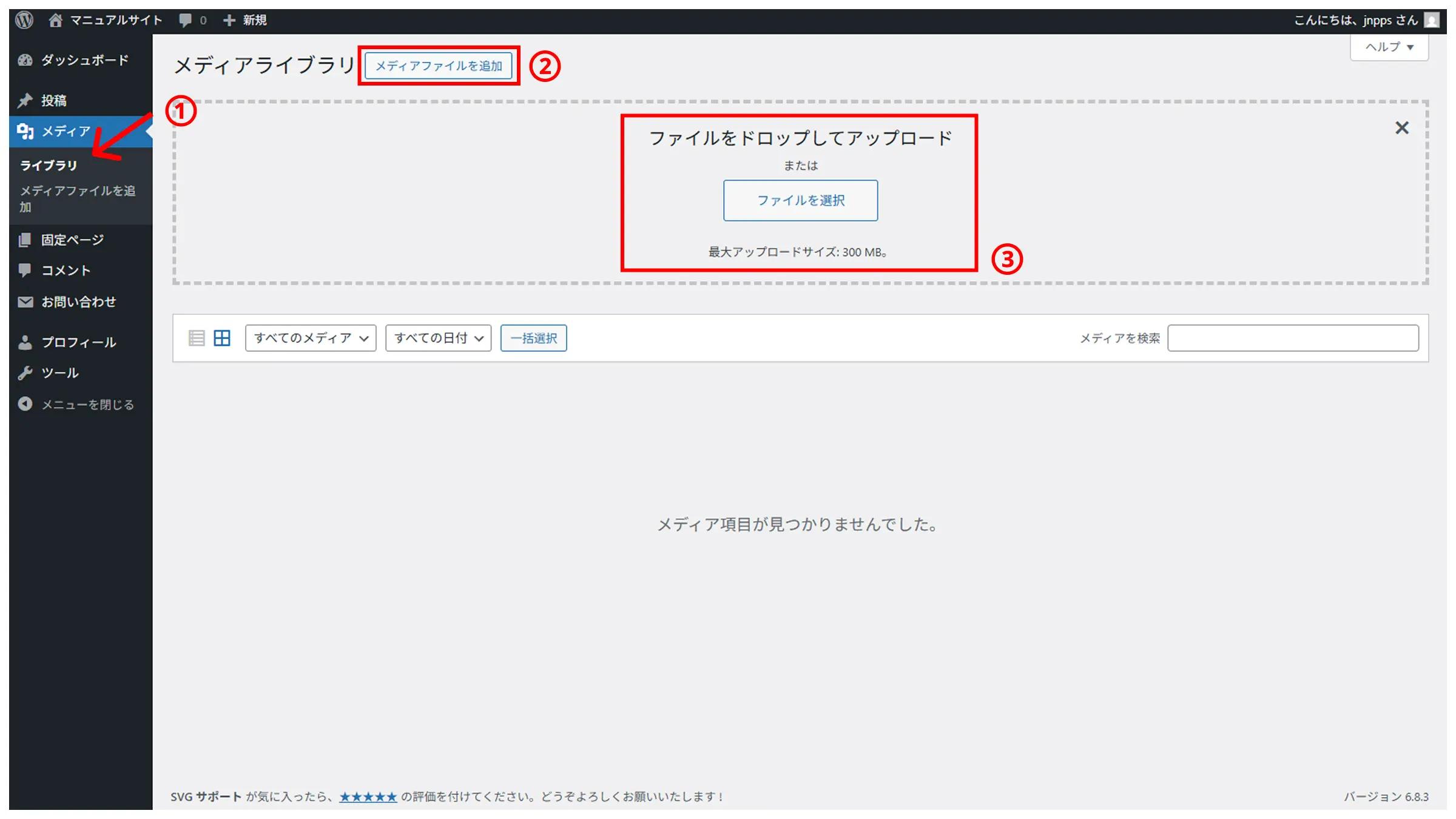The image size is (1456, 819).
Task: Expand the ヘルプ tab dropdown
Action: tap(1389, 47)
